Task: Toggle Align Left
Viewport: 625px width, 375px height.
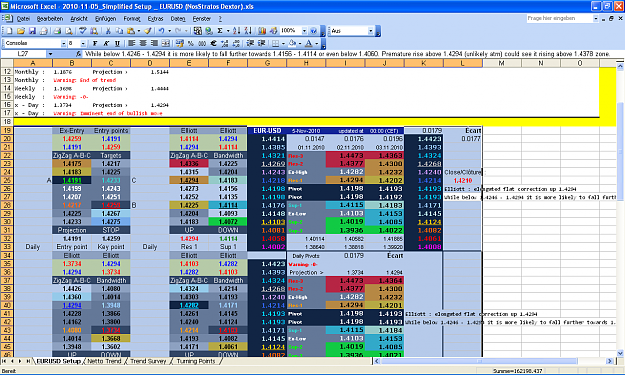Action: click(x=132, y=43)
